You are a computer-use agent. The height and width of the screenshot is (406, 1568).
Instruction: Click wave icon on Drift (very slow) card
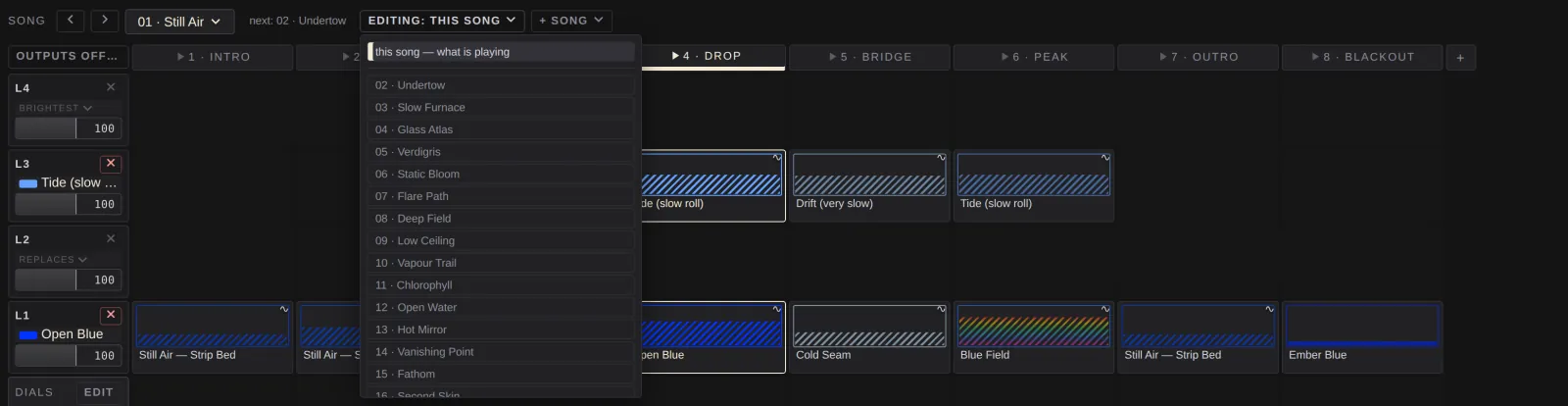coord(941,157)
